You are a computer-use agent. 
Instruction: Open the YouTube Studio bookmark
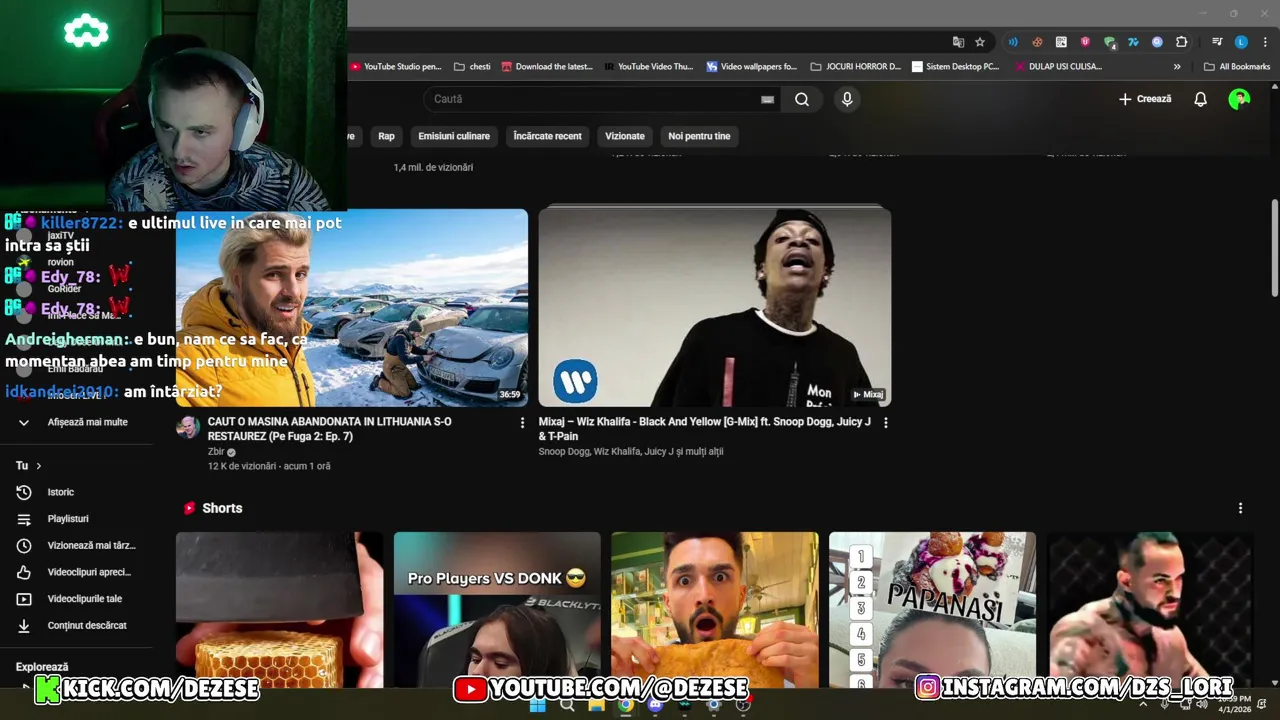tap(396, 67)
